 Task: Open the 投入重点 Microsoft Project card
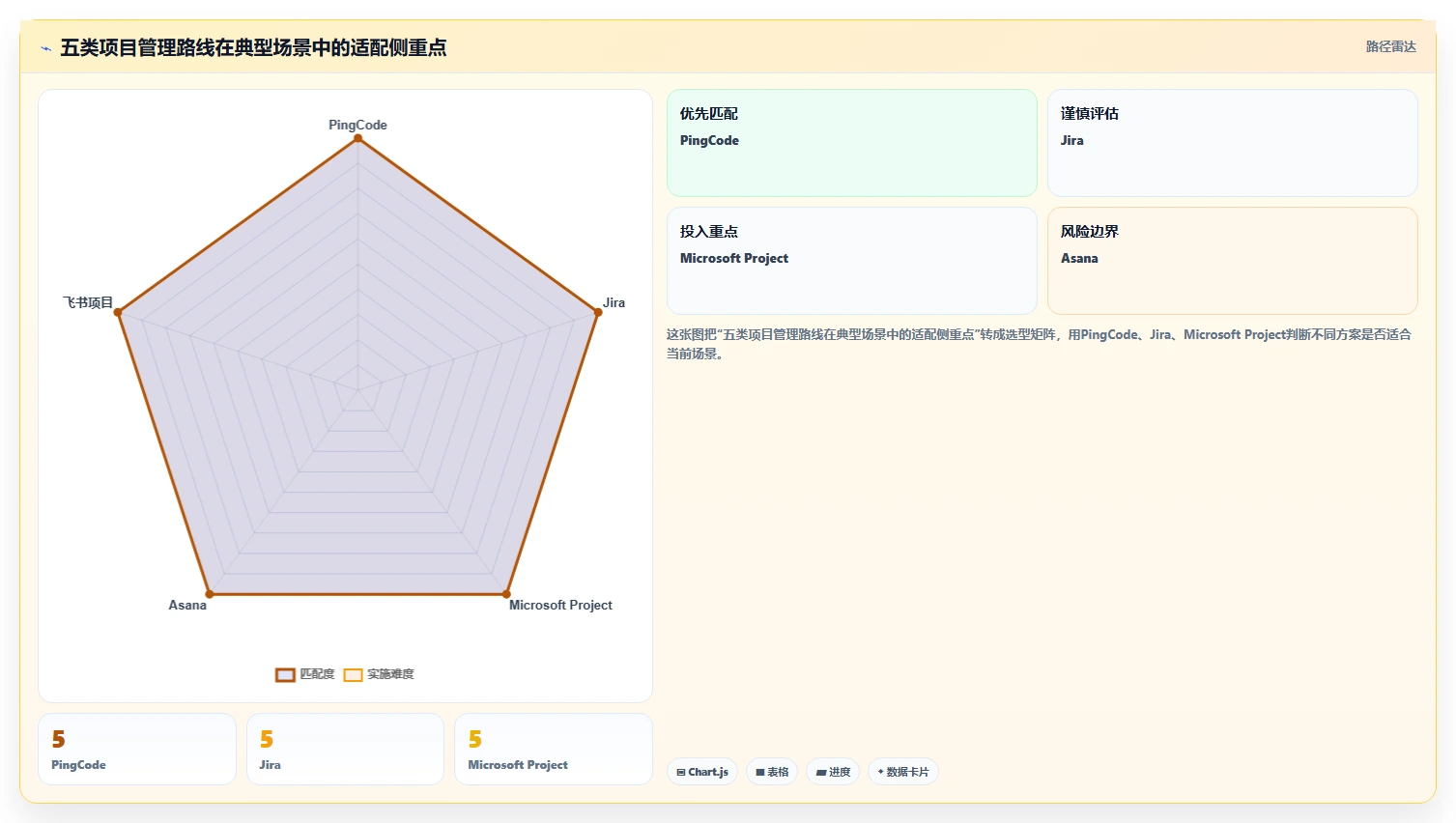(852, 261)
